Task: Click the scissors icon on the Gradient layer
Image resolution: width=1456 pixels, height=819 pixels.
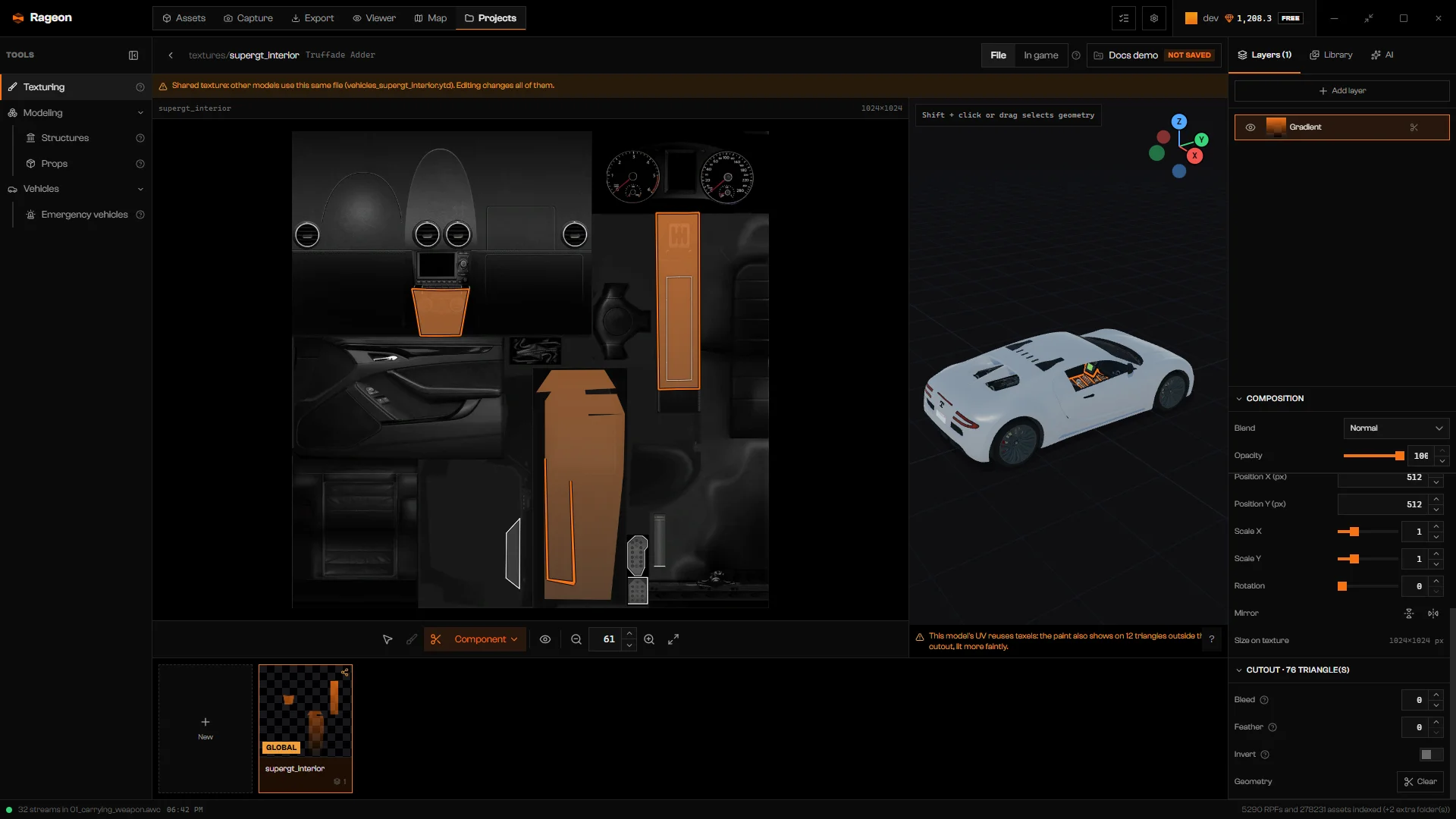Action: click(1414, 127)
